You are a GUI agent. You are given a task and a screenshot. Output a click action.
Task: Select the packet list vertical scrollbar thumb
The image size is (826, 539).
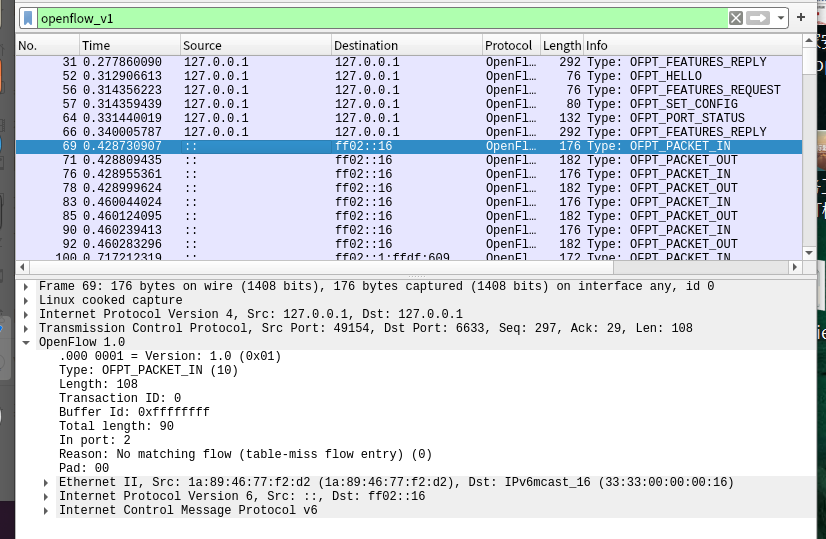[809, 61]
